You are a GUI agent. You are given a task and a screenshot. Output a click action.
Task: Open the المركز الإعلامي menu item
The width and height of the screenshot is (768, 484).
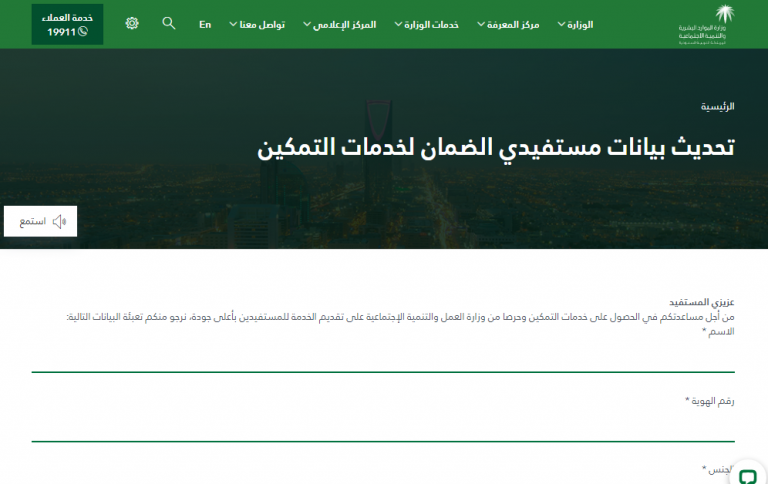(x=344, y=24)
